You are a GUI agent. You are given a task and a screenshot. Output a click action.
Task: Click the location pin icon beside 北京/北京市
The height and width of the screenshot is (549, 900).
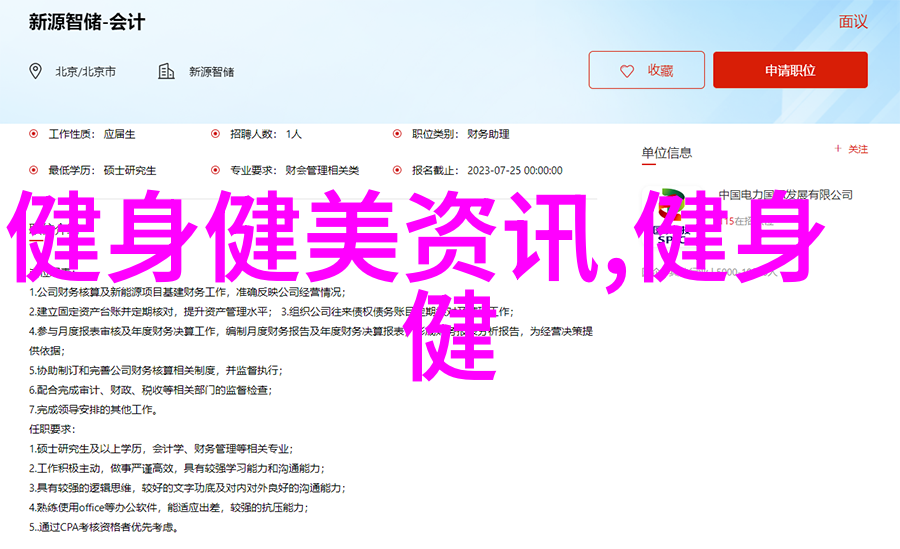[36, 71]
